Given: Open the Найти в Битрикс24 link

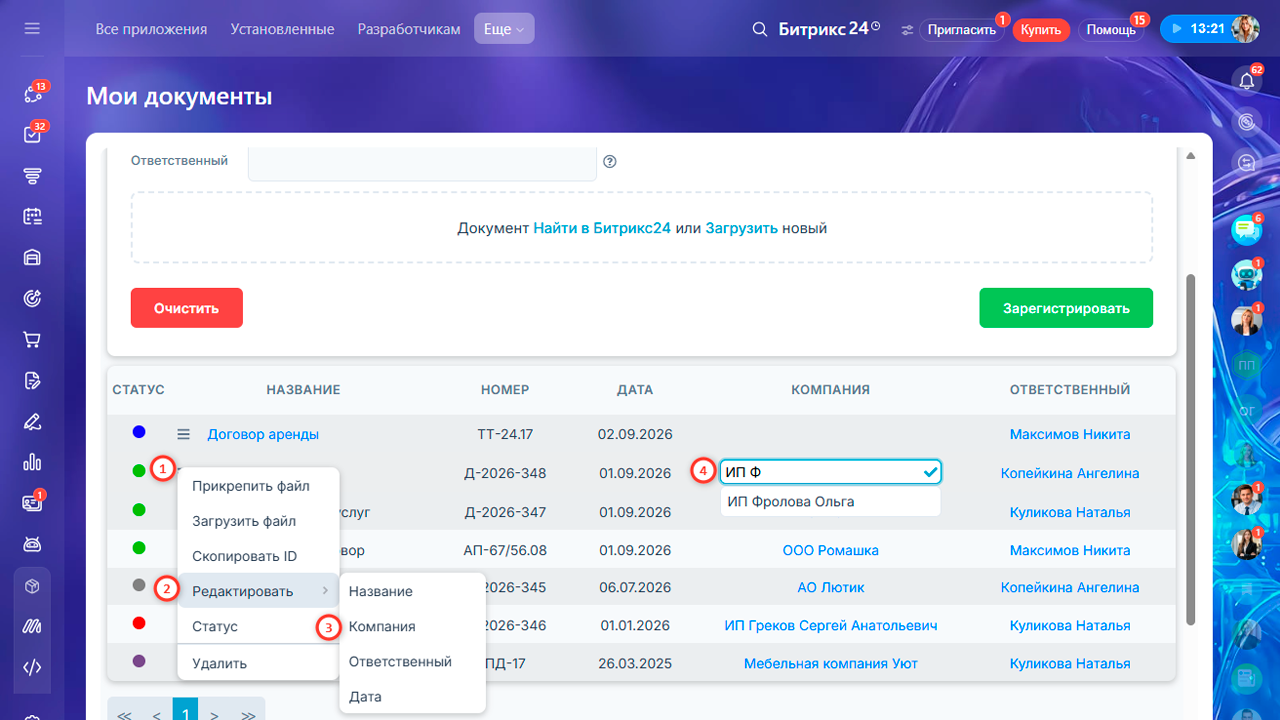Looking at the screenshot, I should 602,228.
